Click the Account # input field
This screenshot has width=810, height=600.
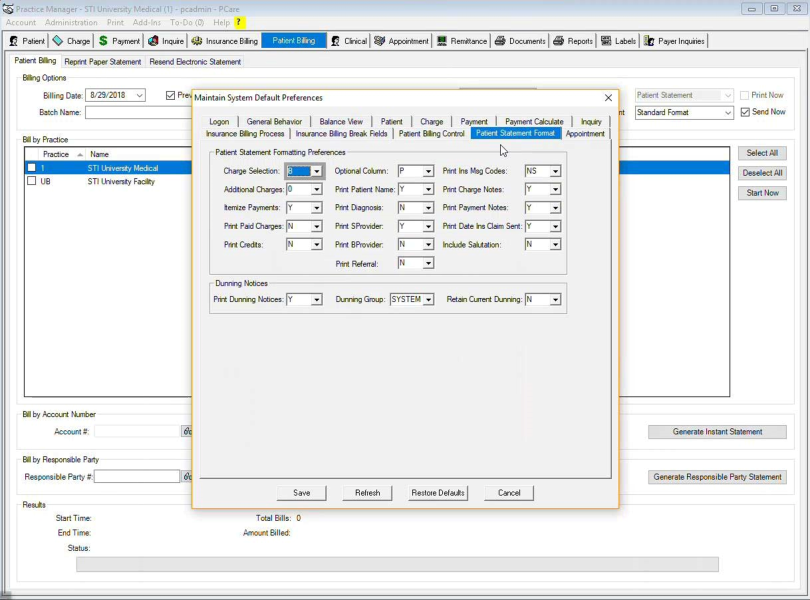pos(136,432)
